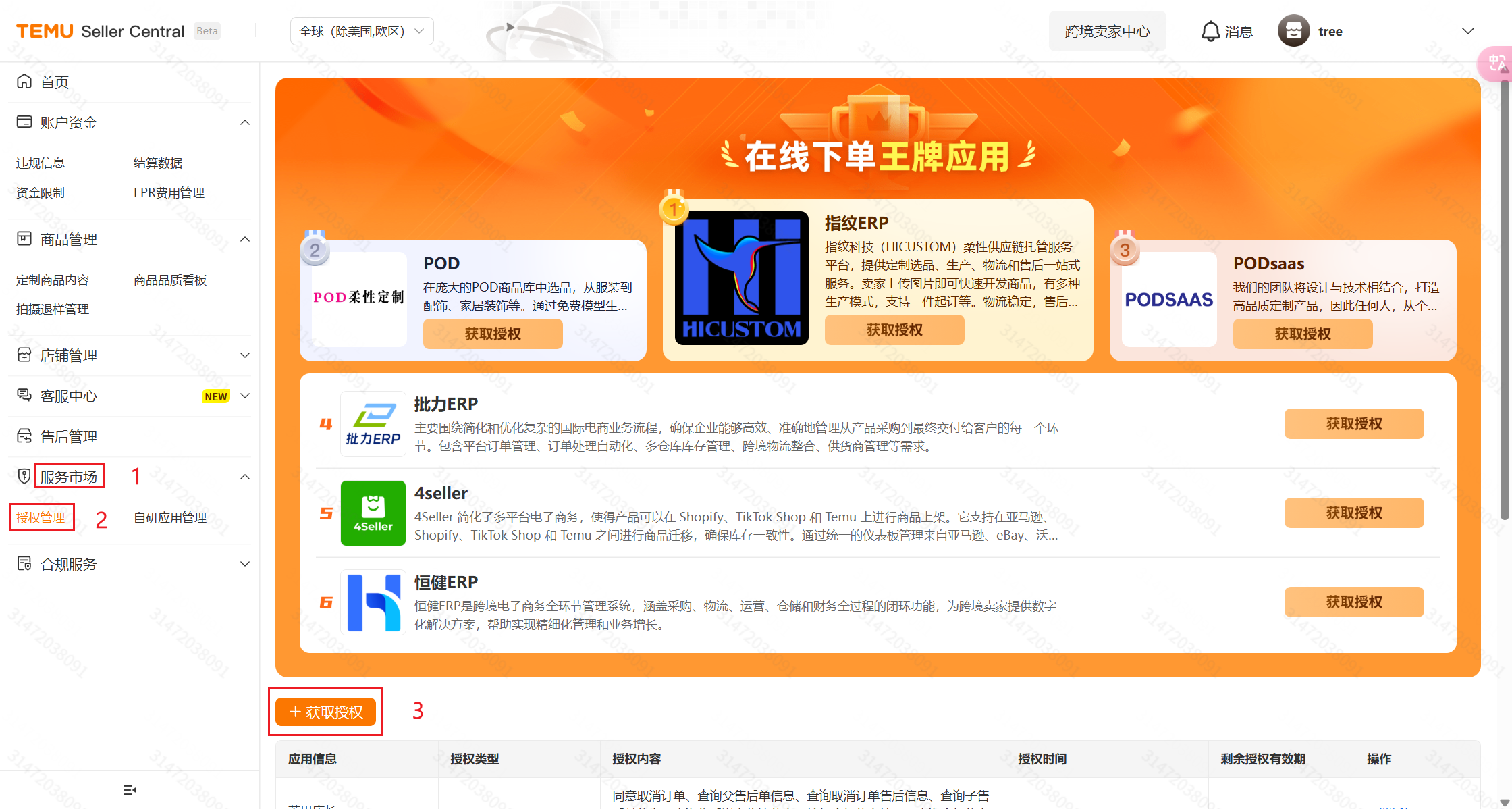Click the notification bell icon
Image resolution: width=1512 pixels, height=809 pixels.
click(1210, 31)
